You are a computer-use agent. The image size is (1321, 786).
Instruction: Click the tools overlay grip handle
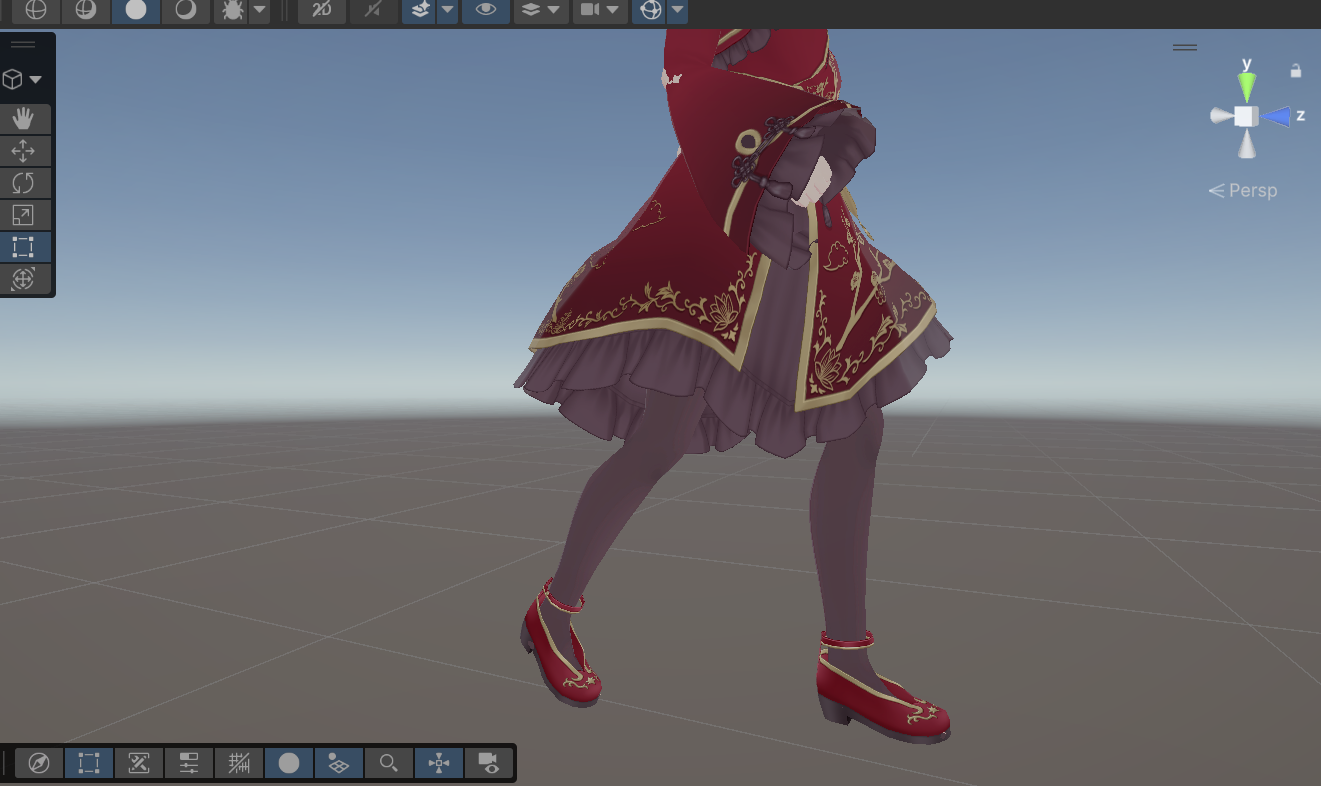(23, 45)
